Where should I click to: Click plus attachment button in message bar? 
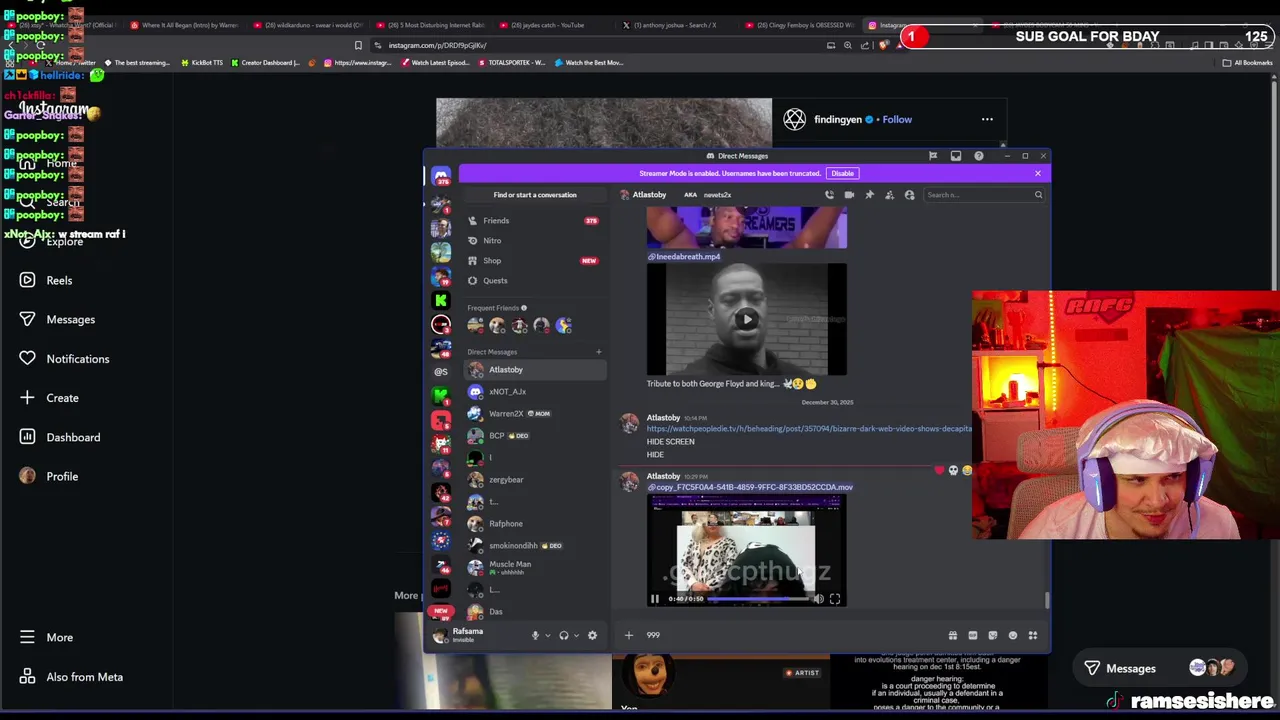629,635
